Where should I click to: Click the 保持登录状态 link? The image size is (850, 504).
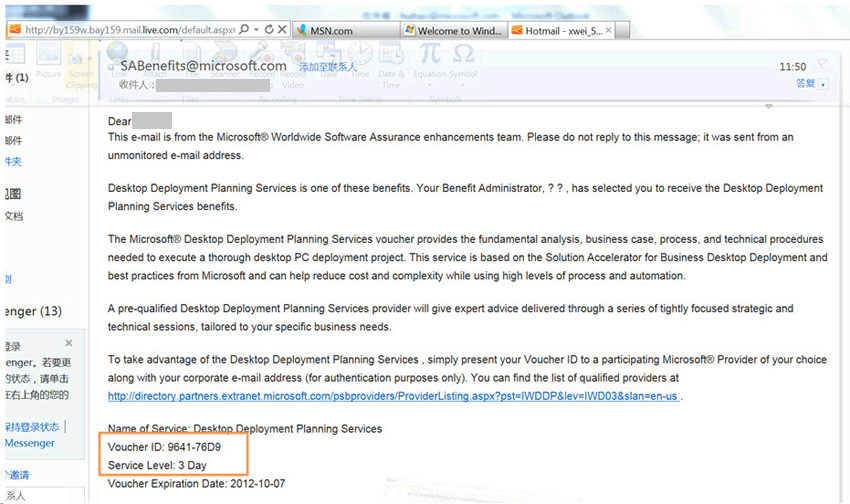pyautogui.click(x=32, y=427)
